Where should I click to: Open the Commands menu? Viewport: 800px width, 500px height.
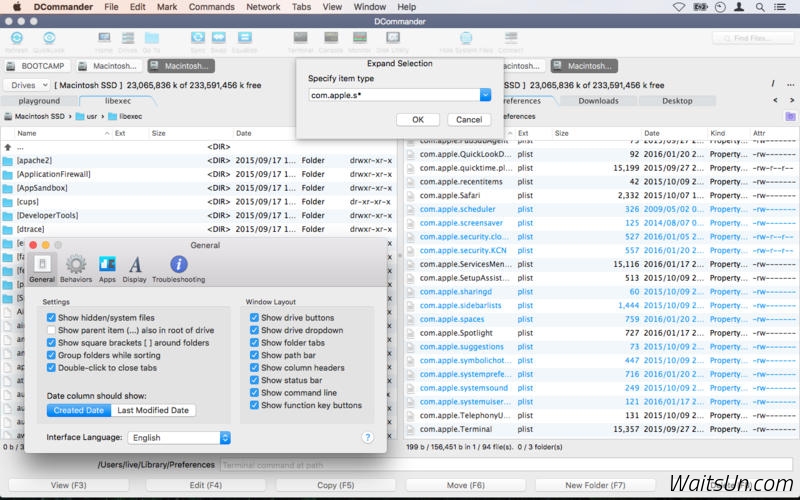point(212,7)
